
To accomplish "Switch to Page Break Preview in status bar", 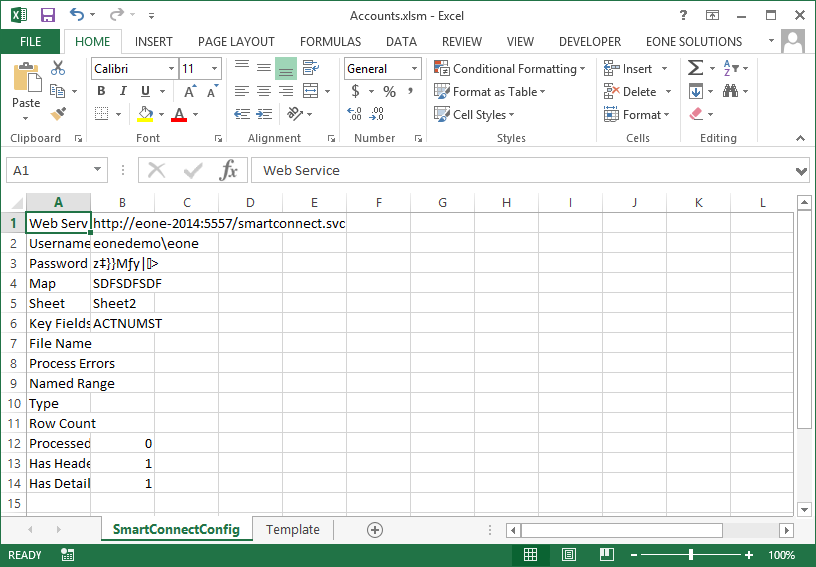I will coord(606,555).
